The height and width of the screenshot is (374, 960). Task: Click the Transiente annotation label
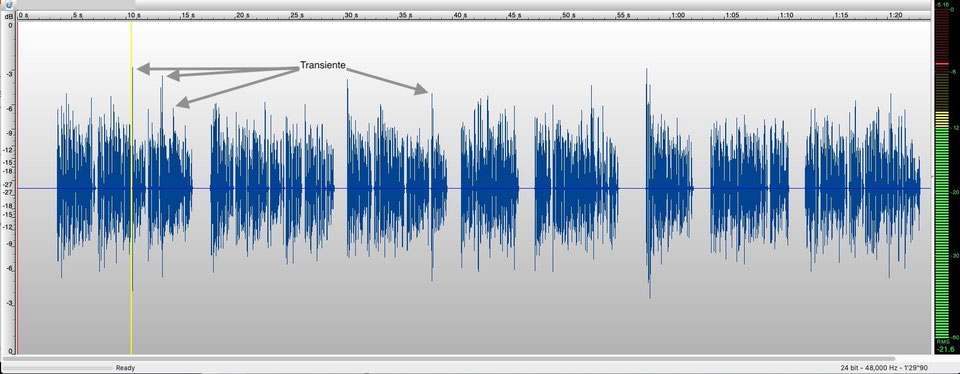[323, 65]
